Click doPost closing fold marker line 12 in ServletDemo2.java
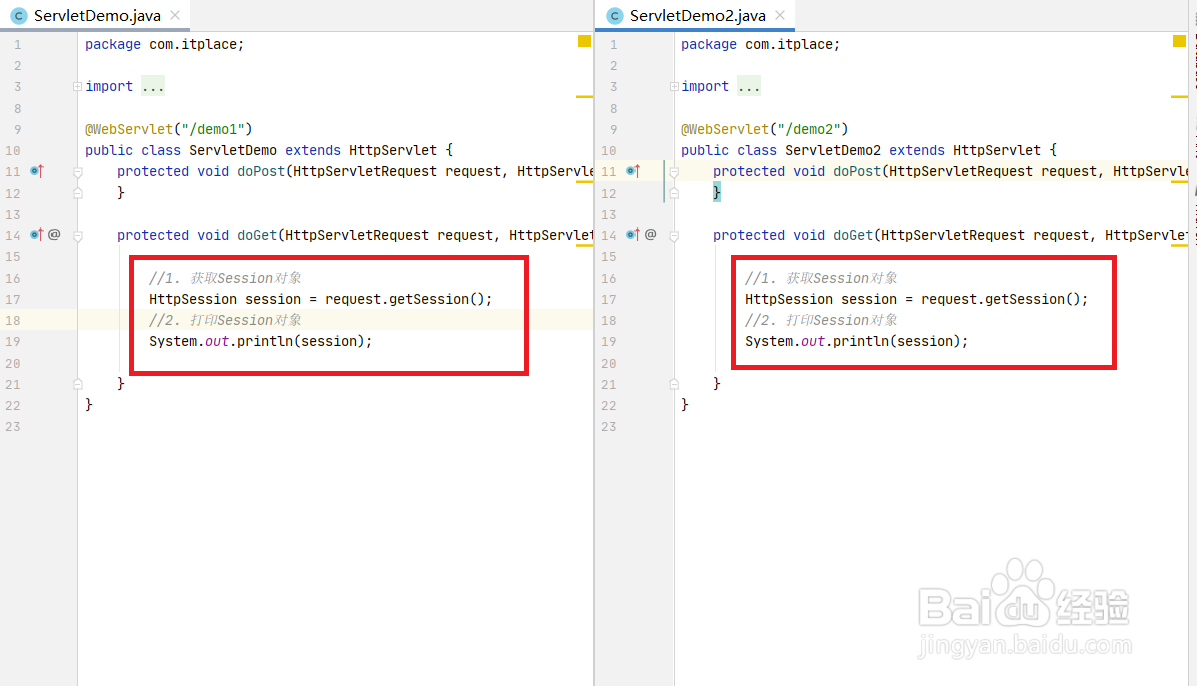 (674, 193)
